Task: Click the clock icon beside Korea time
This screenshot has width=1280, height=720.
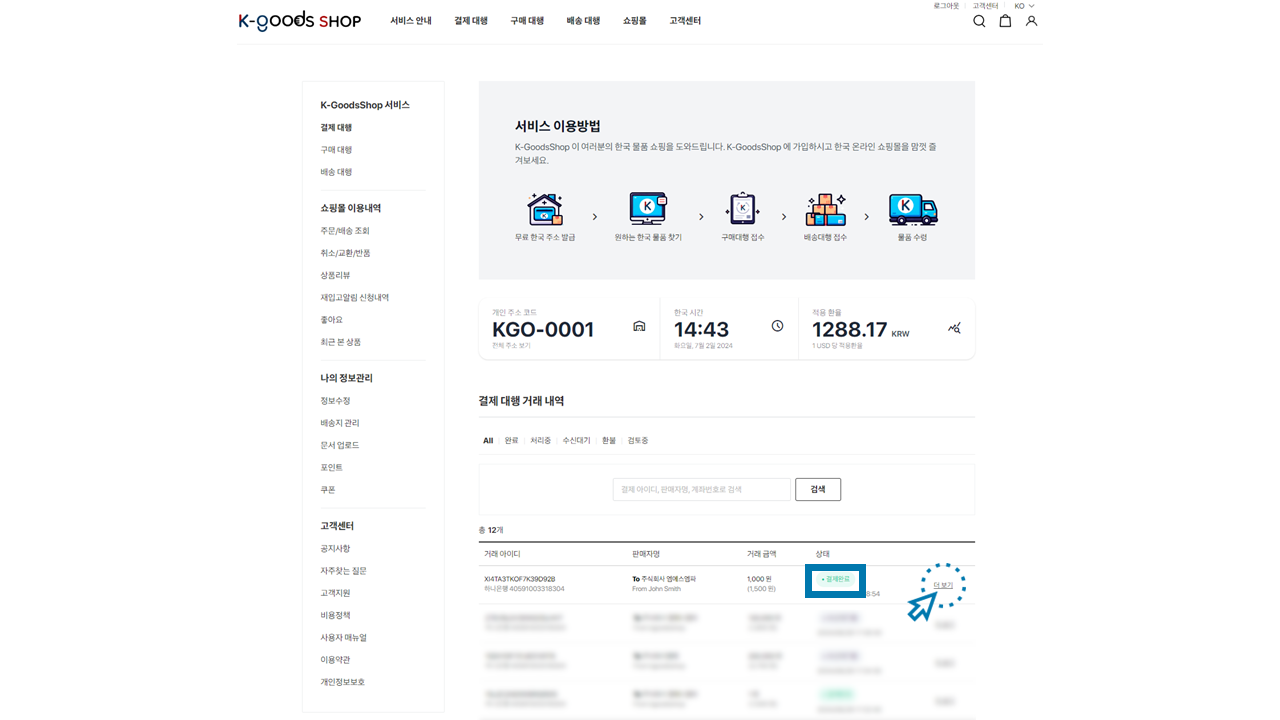Action: click(777, 326)
